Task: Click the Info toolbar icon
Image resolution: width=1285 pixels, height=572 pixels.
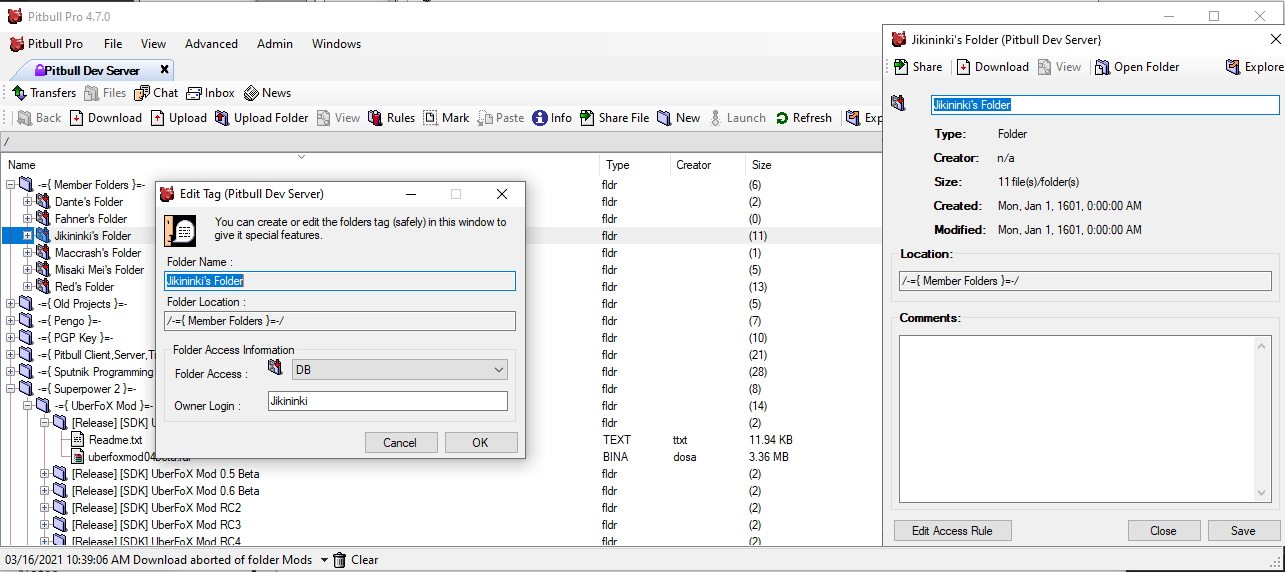Action: click(x=540, y=118)
